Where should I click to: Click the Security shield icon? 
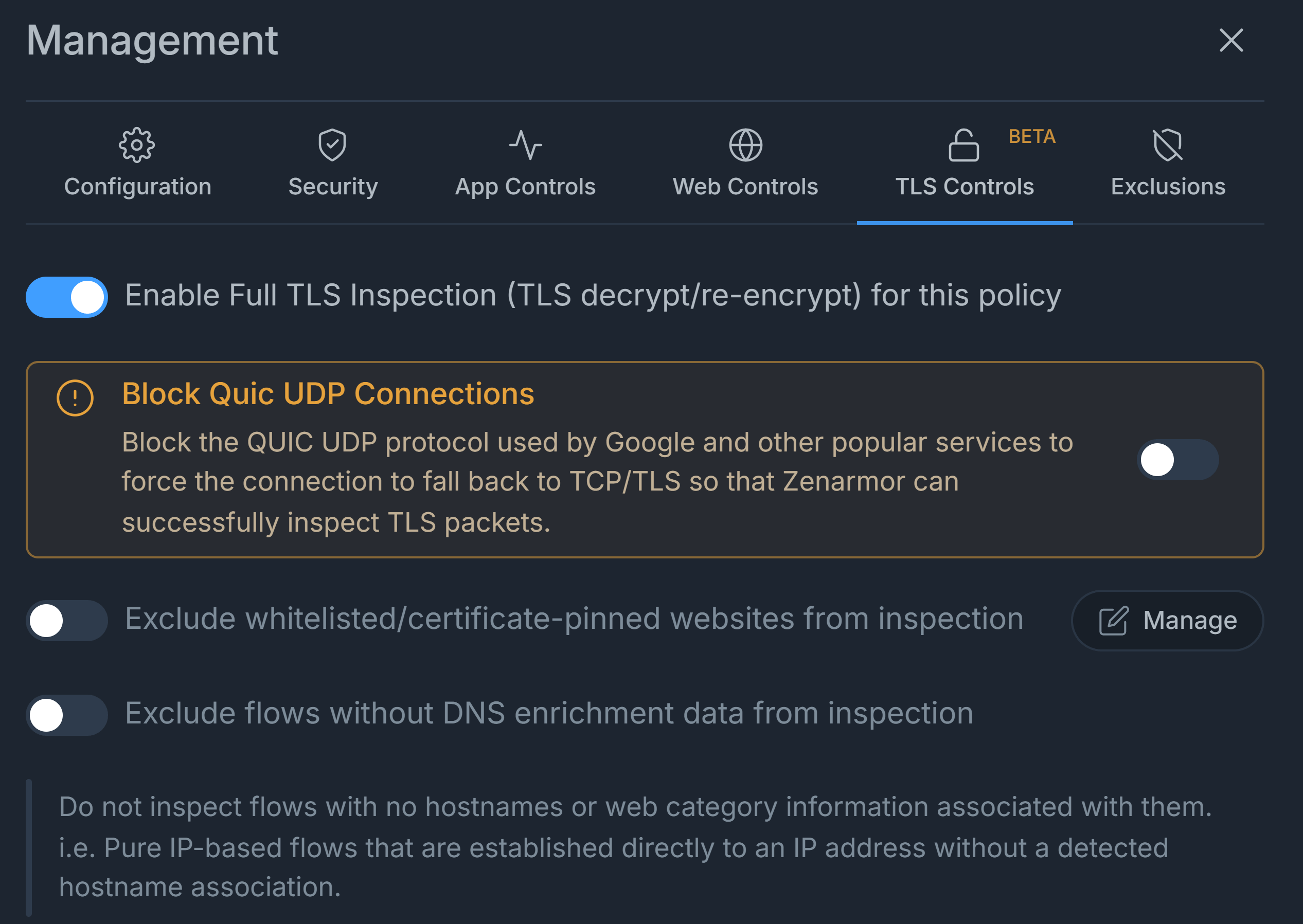point(332,145)
